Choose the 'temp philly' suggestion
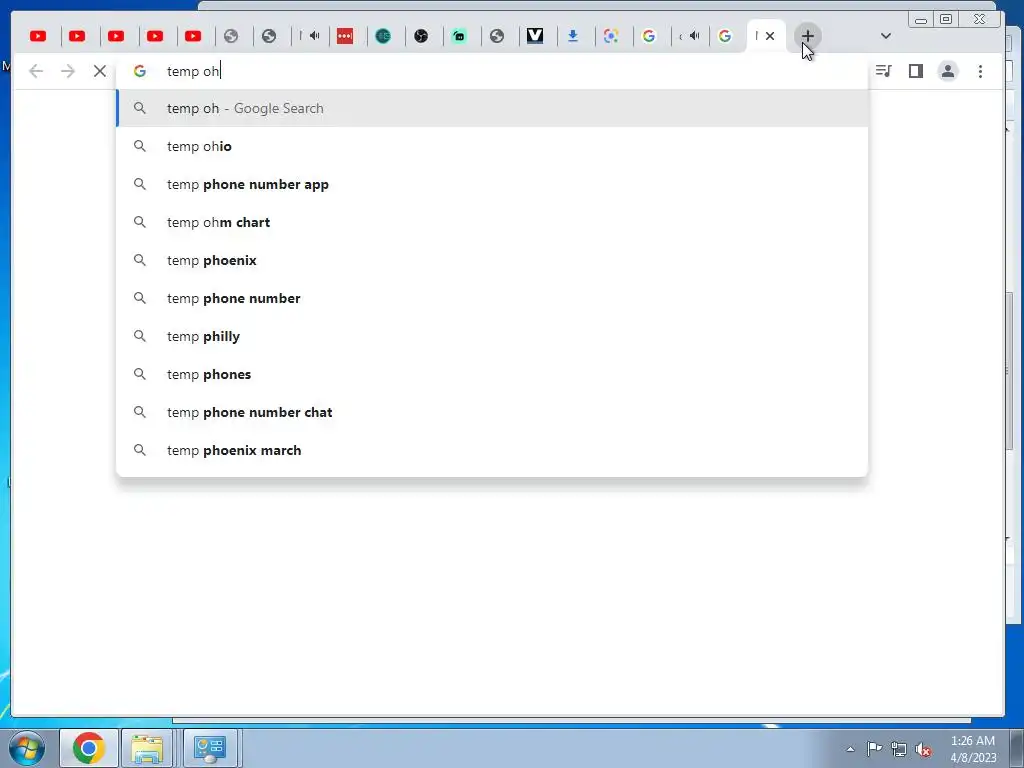Image resolution: width=1024 pixels, height=768 pixels. [492, 336]
